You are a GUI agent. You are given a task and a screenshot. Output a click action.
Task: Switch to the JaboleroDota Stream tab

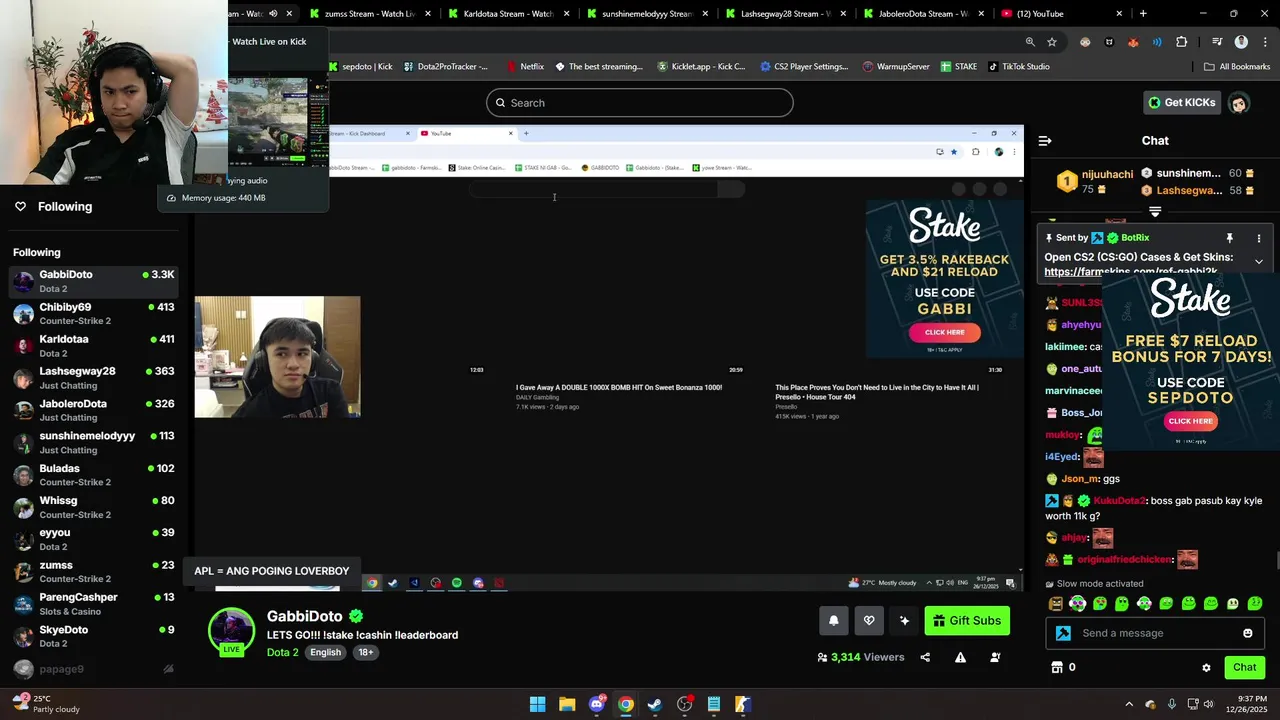(x=925, y=14)
